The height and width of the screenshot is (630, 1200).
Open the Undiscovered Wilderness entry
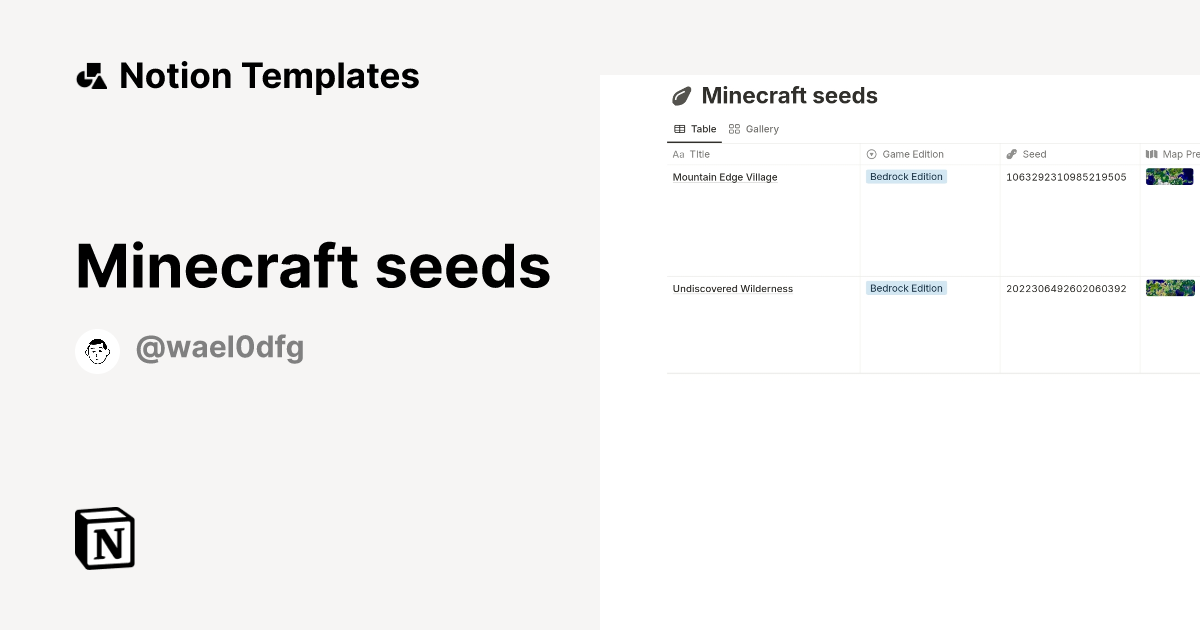tap(733, 289)
